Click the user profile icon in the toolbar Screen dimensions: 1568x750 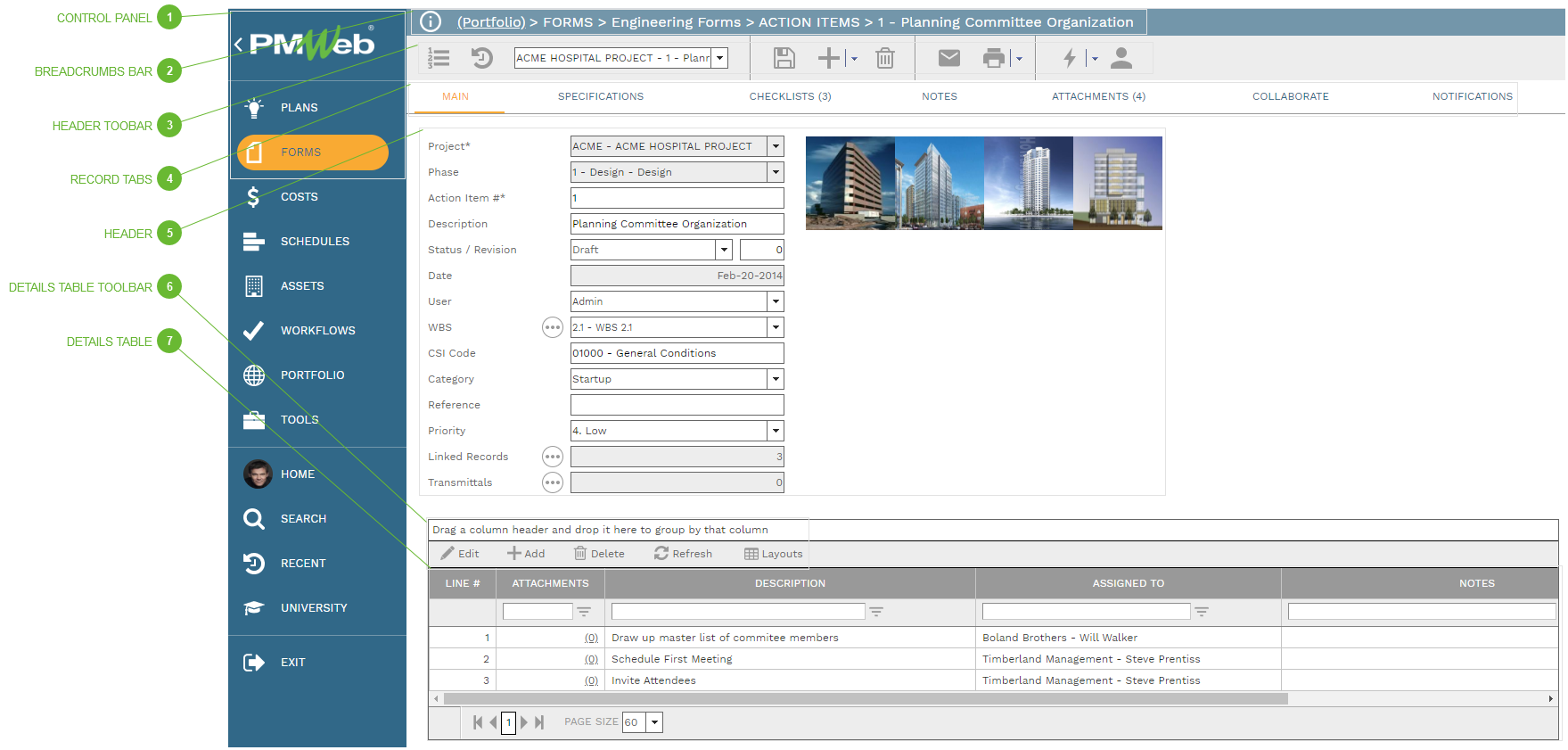pyautogui.click(x=1121, y=58)
